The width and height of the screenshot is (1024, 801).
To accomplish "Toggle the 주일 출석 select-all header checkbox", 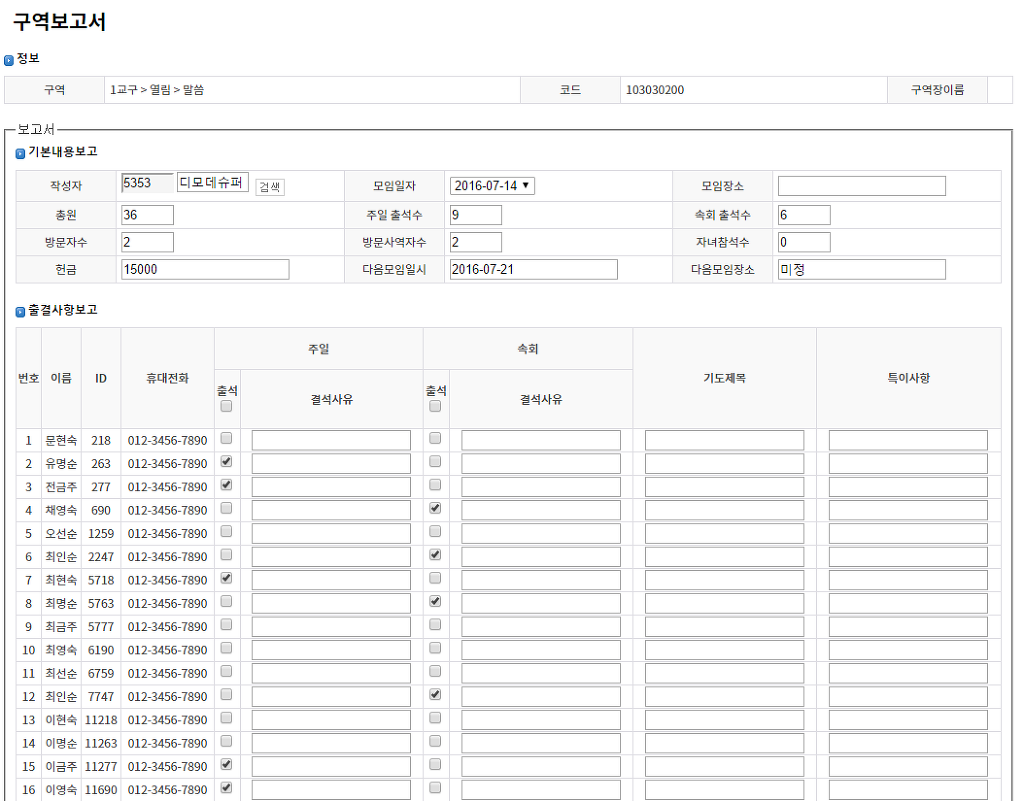I will (x=226, y=407).
